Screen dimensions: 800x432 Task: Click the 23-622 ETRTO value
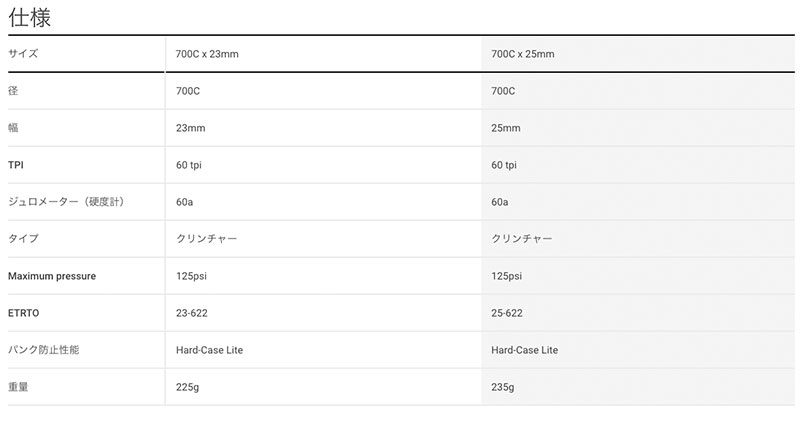point(192,313)
